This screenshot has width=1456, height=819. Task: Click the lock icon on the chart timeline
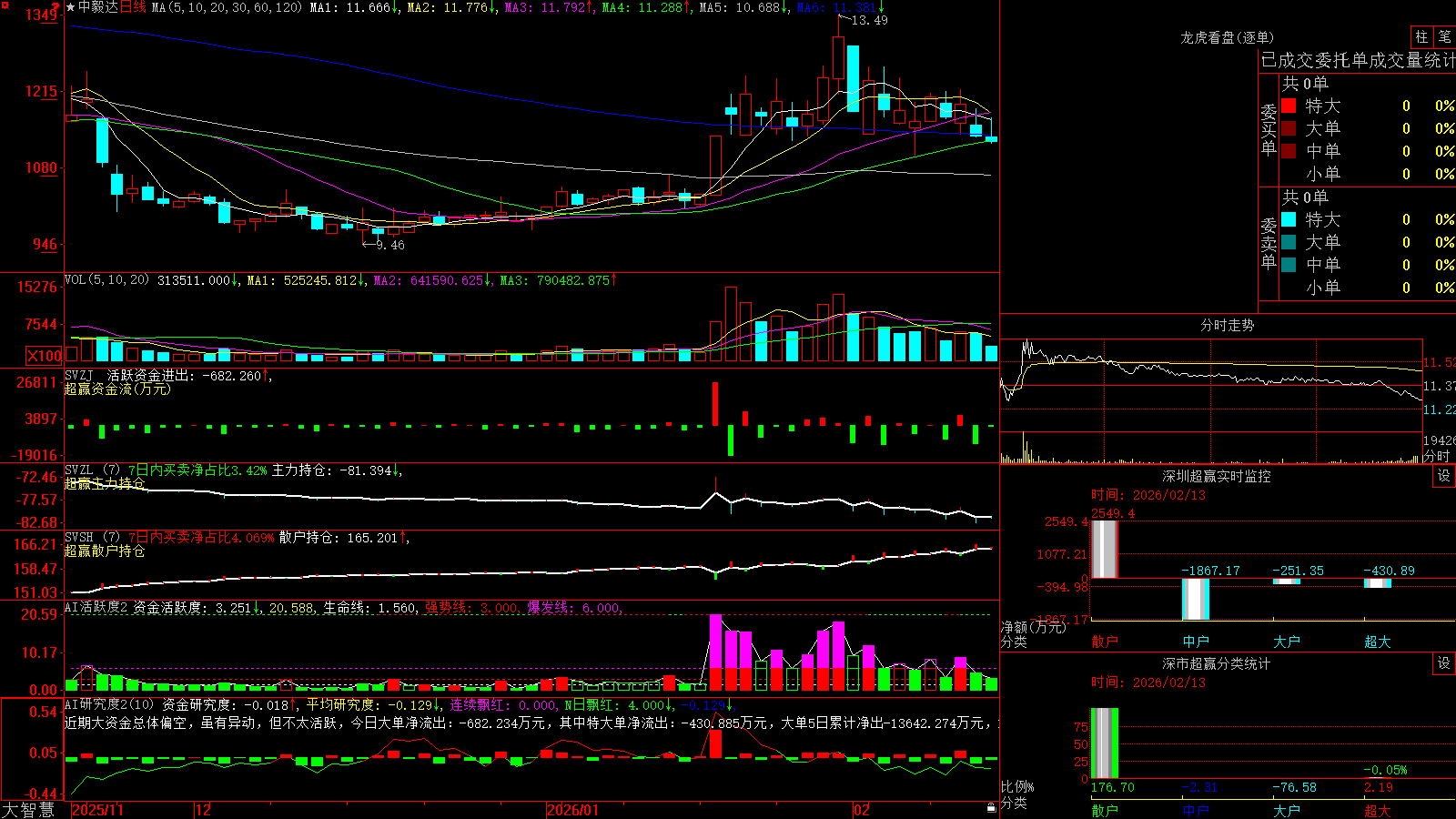991,807
